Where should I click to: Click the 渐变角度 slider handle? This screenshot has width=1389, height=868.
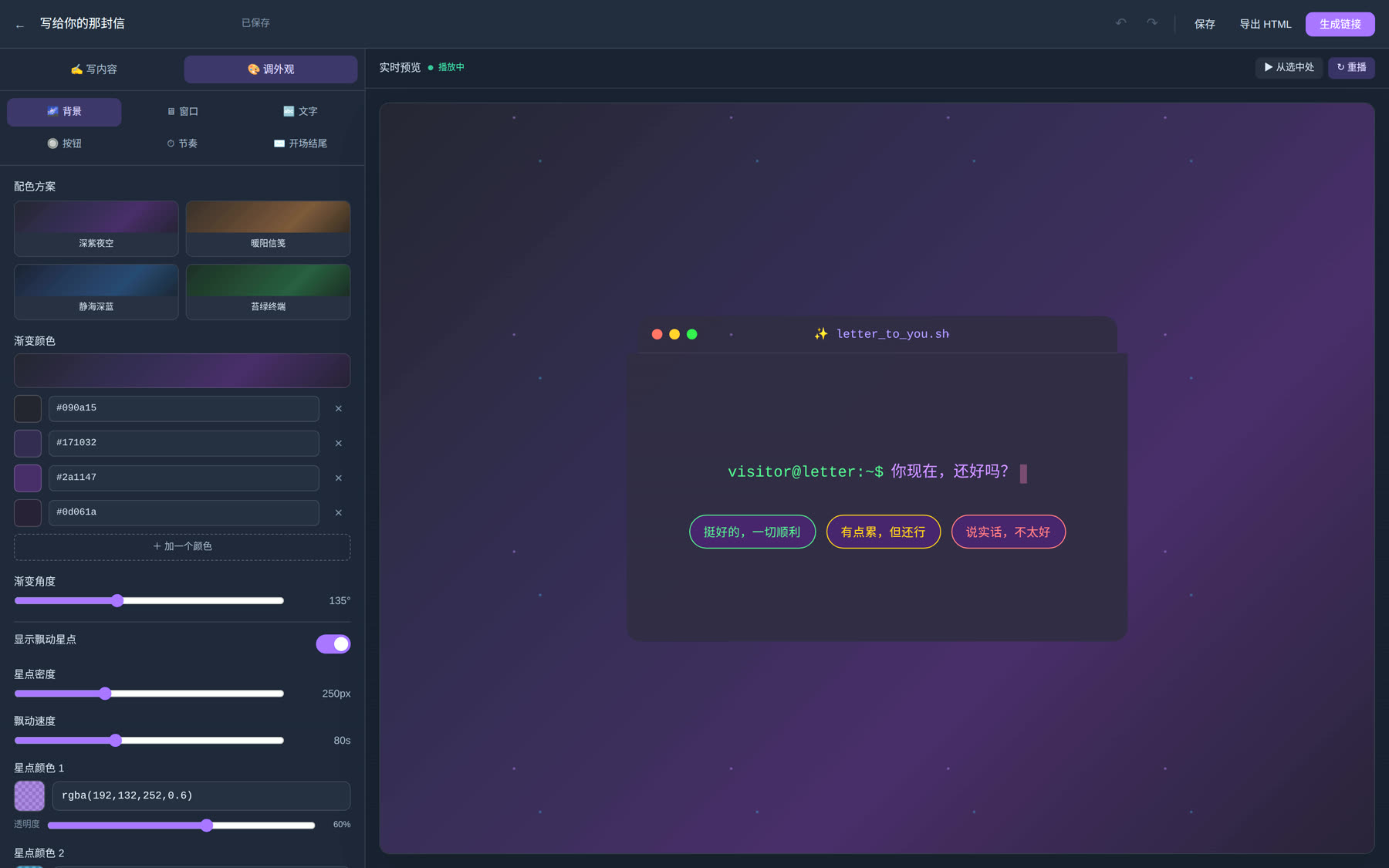(x=117, y=601)
